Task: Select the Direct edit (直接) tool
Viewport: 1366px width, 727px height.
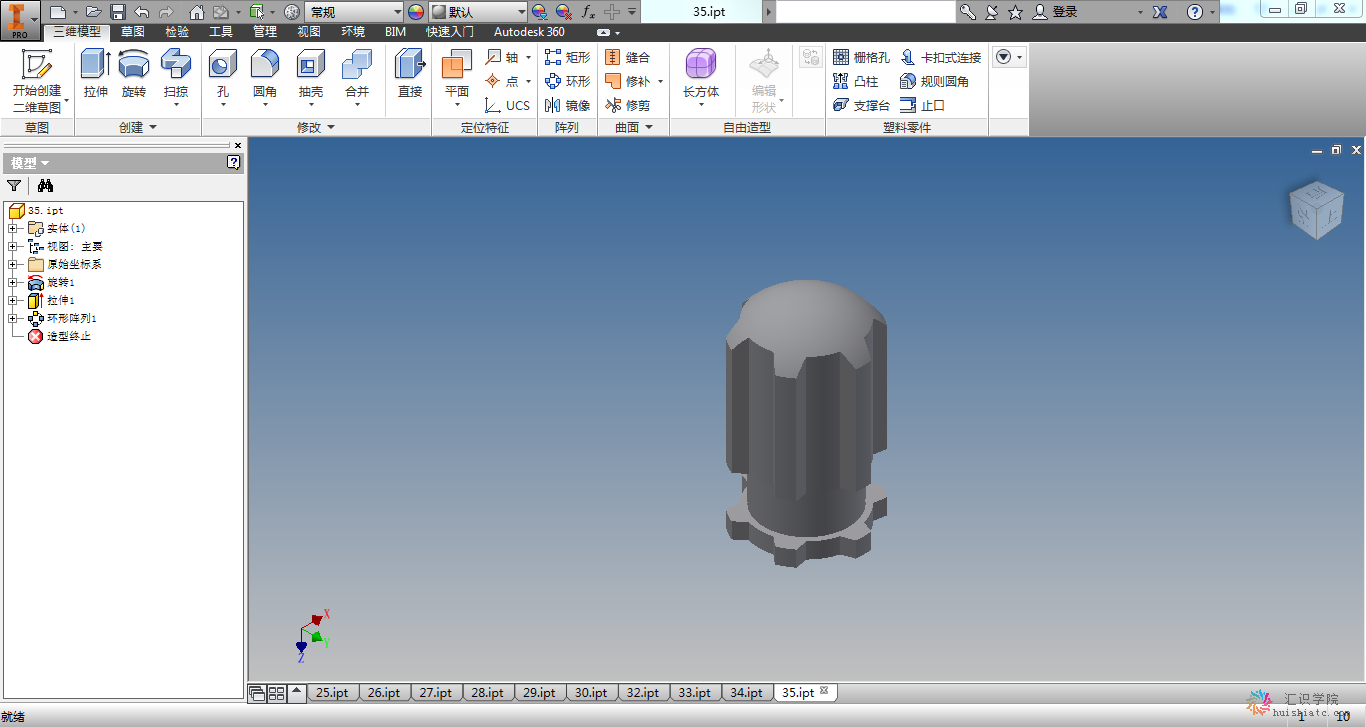Action: [x=410, y=75]
